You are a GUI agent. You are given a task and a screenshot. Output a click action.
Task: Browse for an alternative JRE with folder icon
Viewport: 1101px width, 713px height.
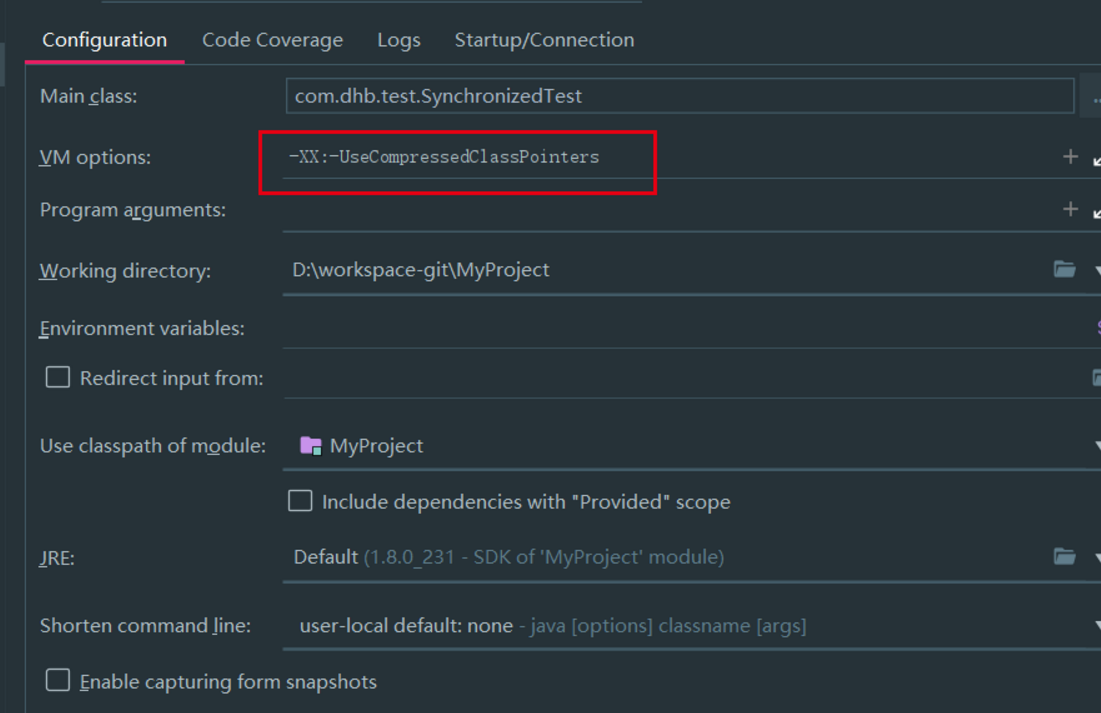pyautogui.click(x=1066, y=557)
